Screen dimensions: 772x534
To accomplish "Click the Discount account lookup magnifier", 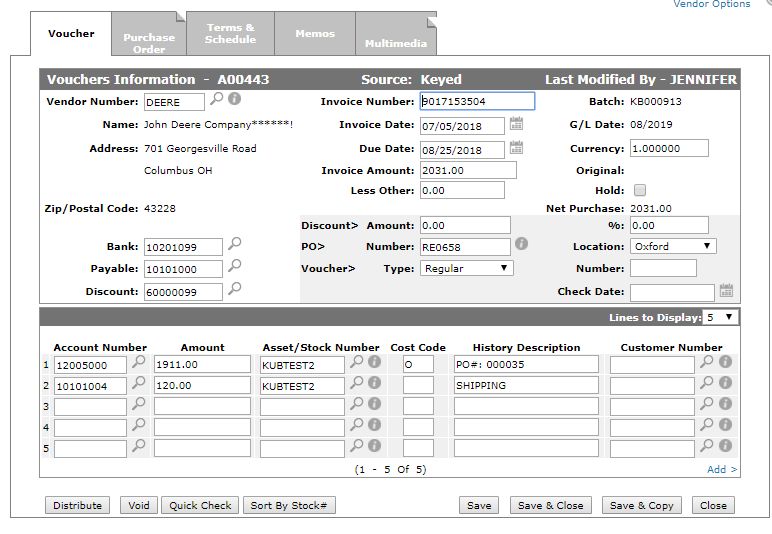I will pyautogui.click(x=234, y=289).
